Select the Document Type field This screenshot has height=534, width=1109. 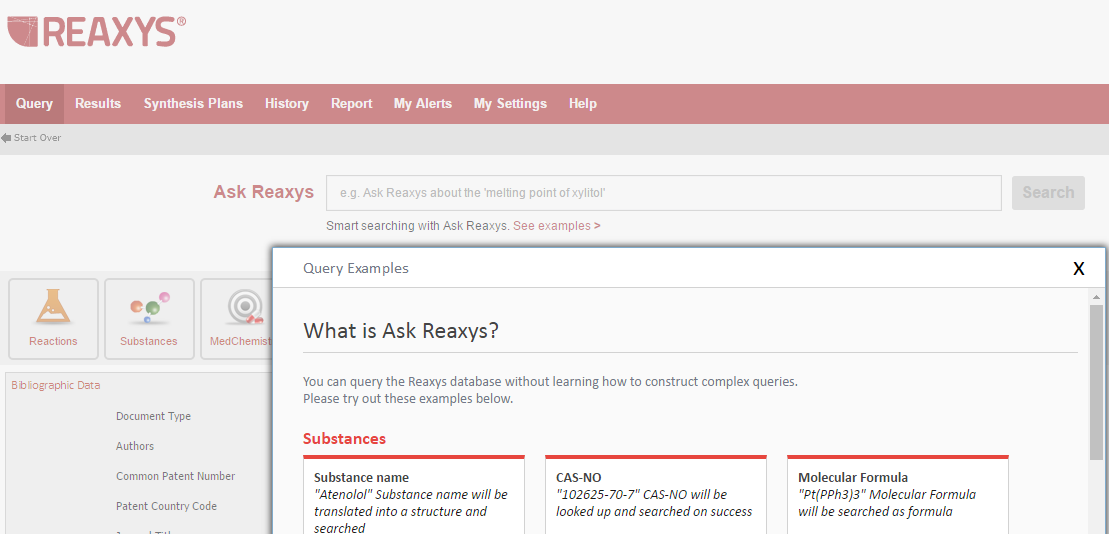[153, 416]
